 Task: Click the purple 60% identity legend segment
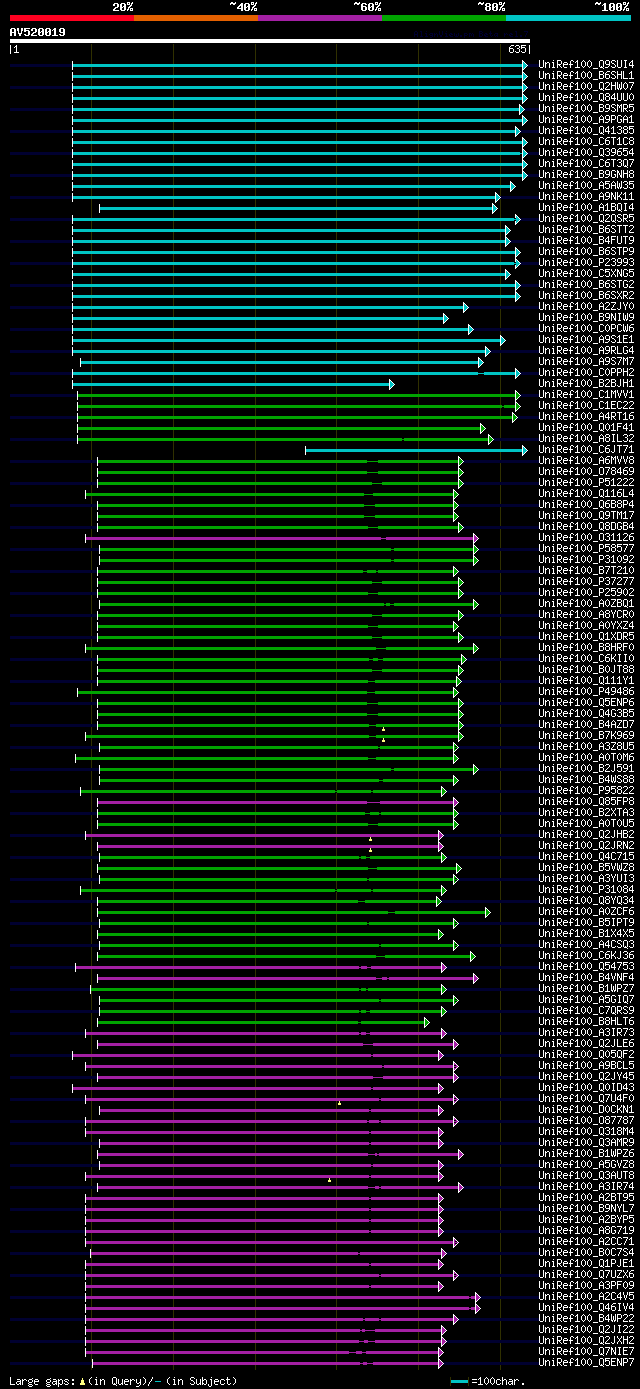coord(320,18)
